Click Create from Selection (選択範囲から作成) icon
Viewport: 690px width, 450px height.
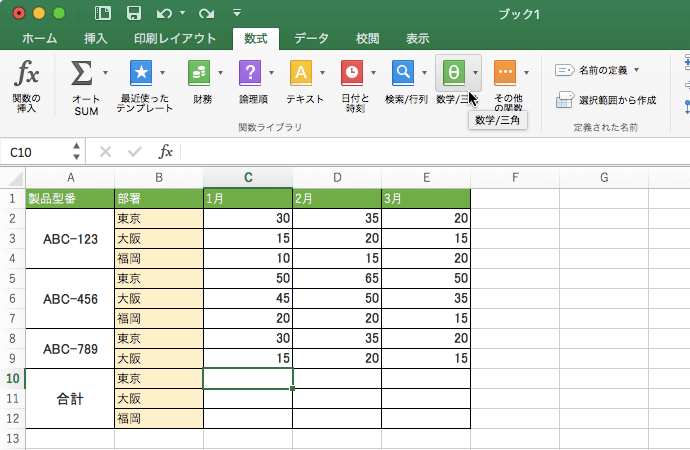point(565,100)
